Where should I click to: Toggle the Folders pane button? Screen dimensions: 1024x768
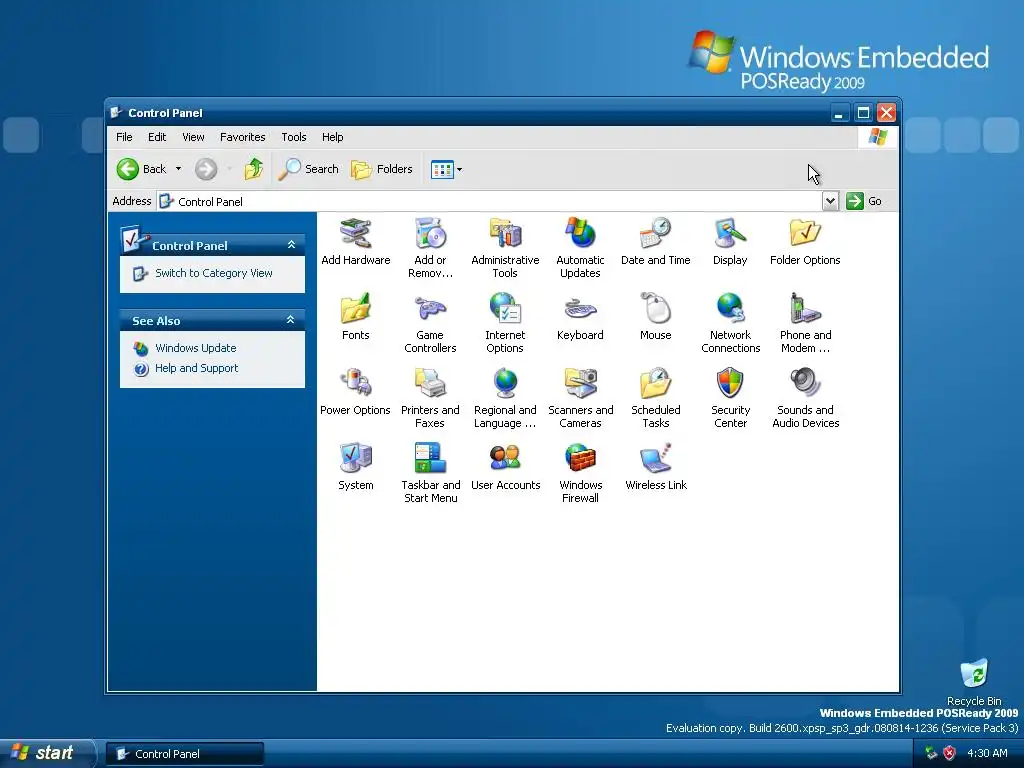click(382, 169)
